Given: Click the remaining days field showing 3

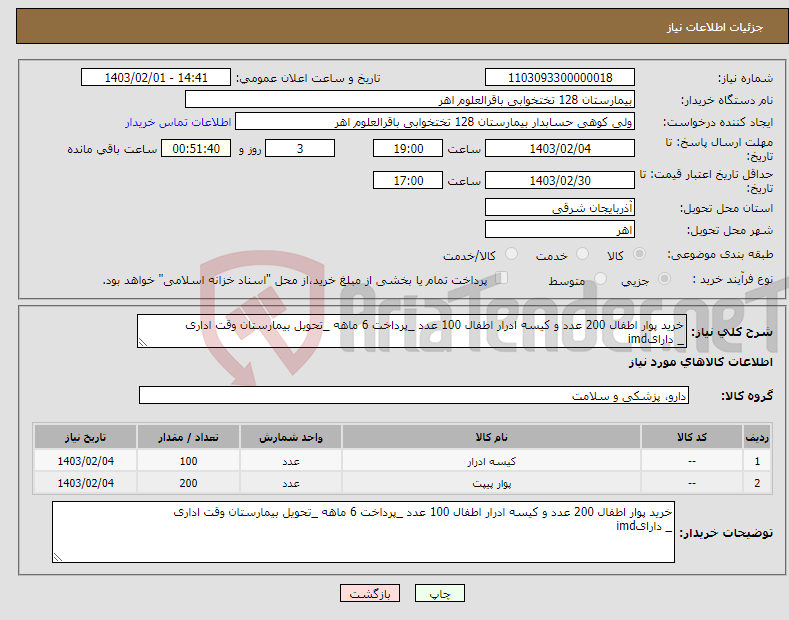Looking at the screenshot, I should [x=300, y=148].
